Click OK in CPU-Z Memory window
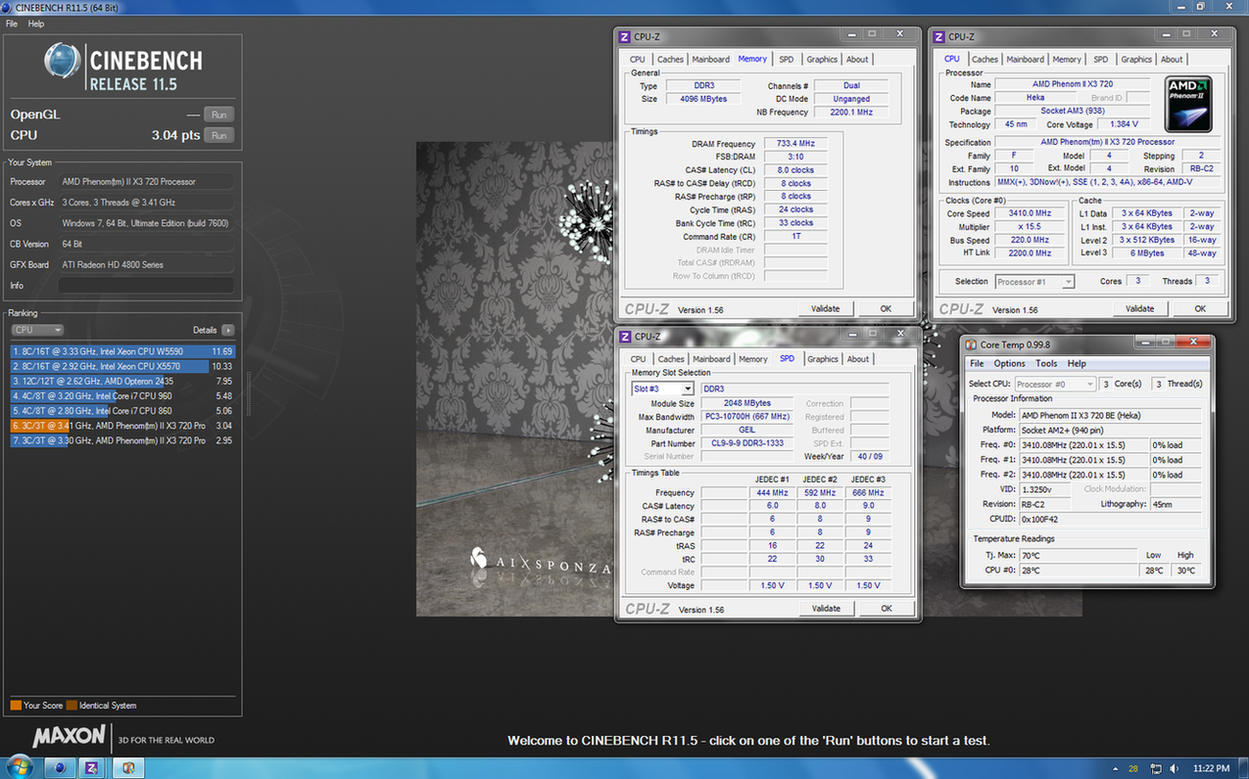This screenshot has width=1249, height=779. (885, 309)
